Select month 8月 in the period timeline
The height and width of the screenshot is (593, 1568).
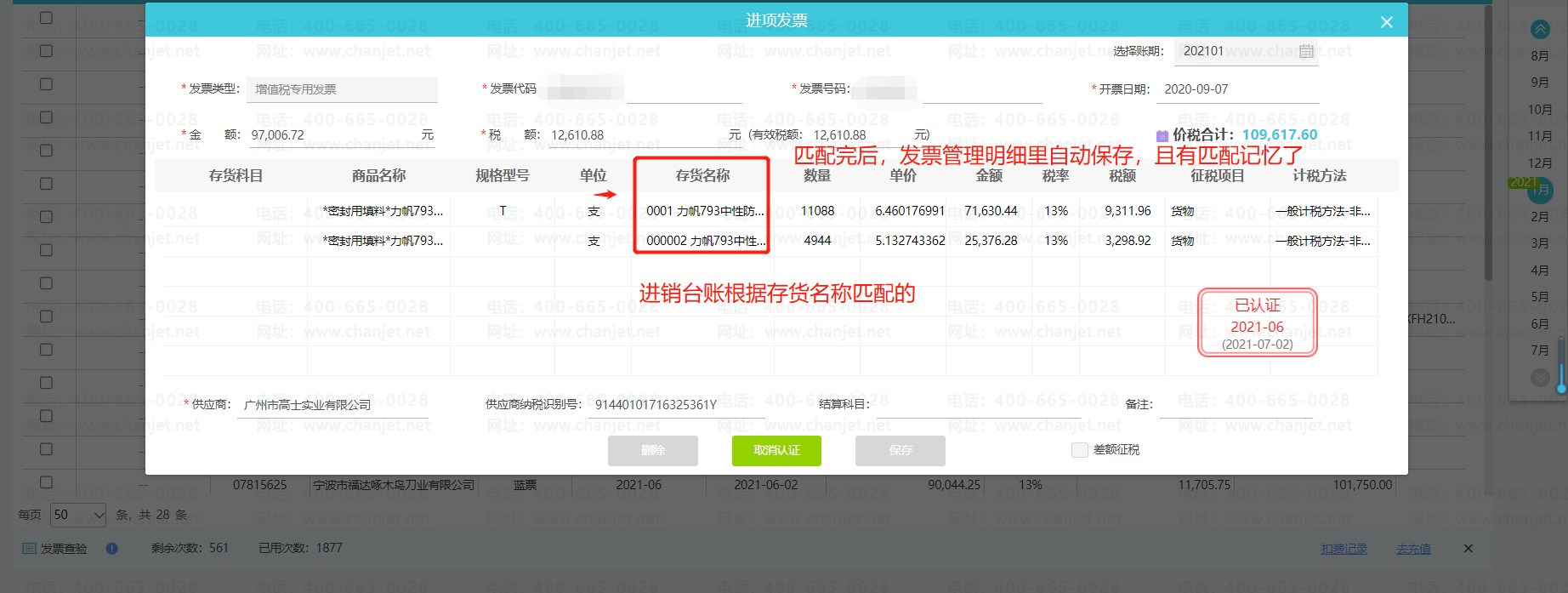(1540, 56)
